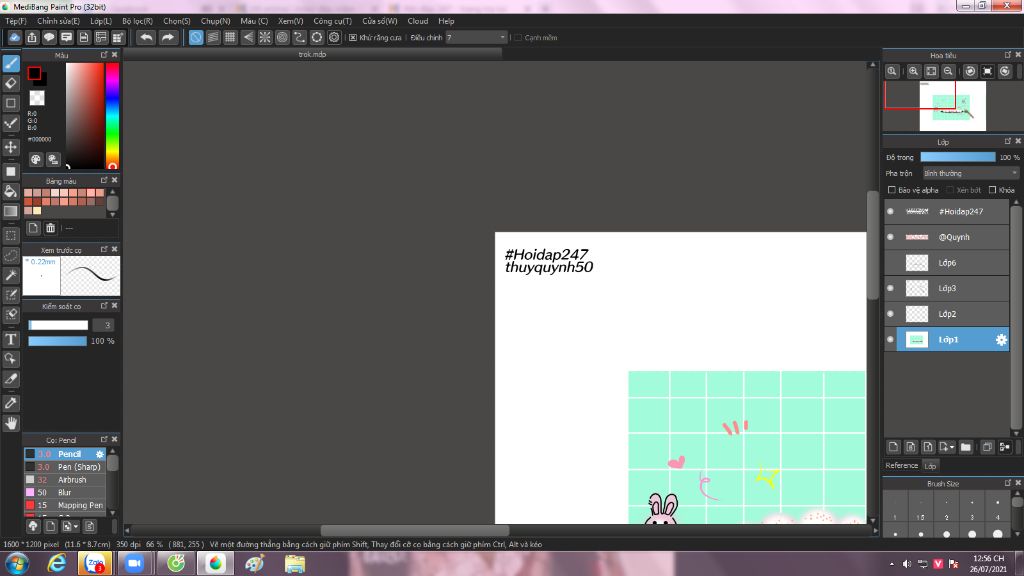Turn off snap using the snap-off icon
Image resolution: width=1024 pixels, height=576 pixels.
point(196,38)
